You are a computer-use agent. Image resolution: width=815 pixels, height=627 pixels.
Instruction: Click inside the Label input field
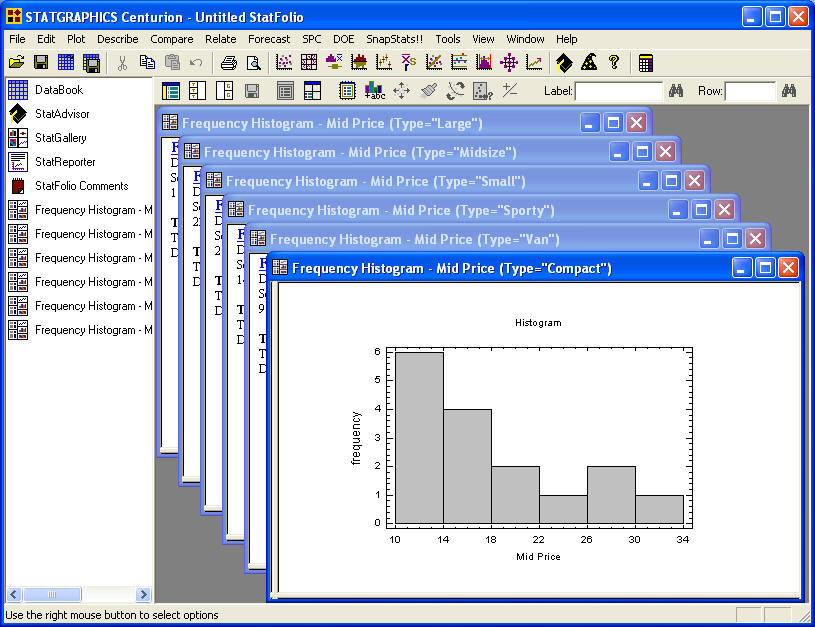click(619, 91)
